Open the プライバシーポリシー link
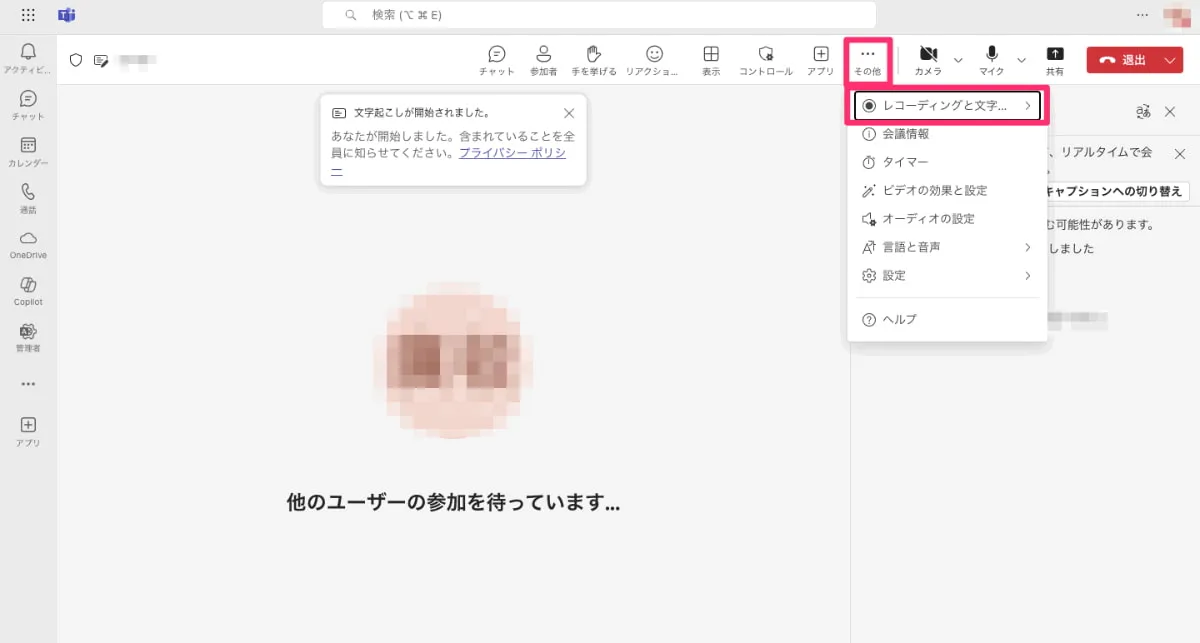 (513, 152)
